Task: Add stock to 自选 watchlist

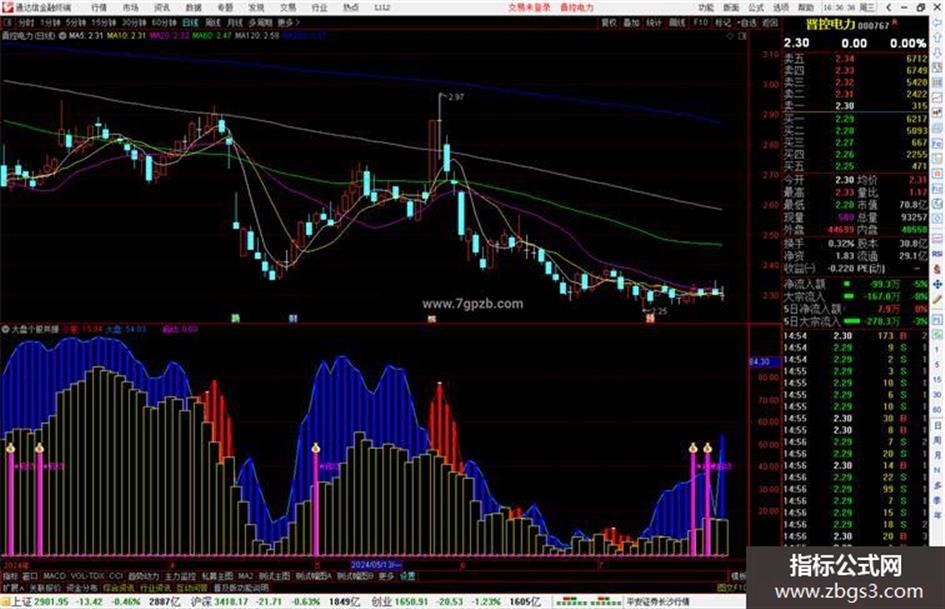Action: tap(747, 22)
